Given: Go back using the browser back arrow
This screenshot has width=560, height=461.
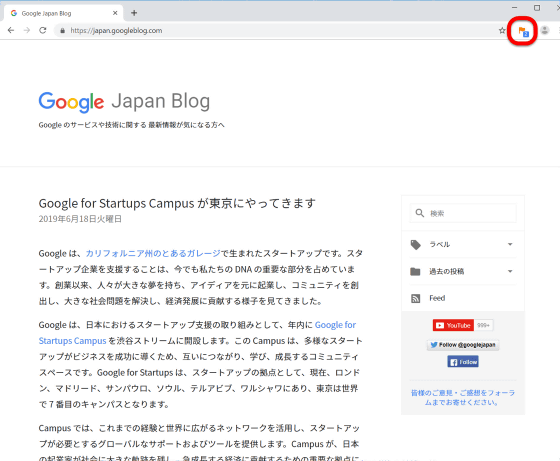Looking at the screenshot, I should click(11, 30).
